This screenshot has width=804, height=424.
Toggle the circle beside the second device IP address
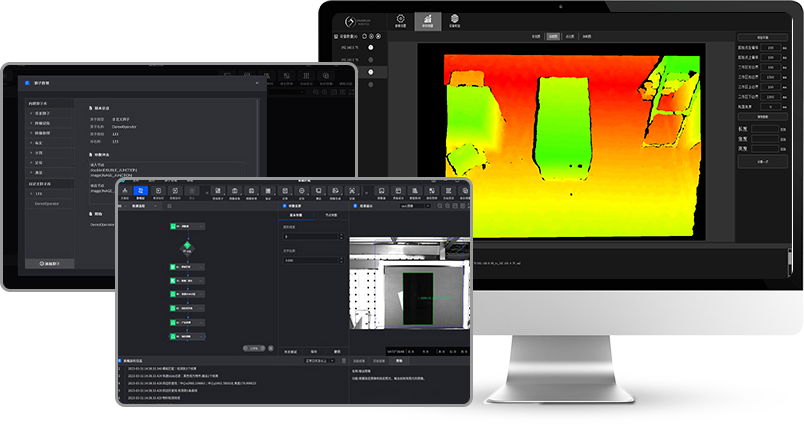pyautogui.click(x=371, y=60)
